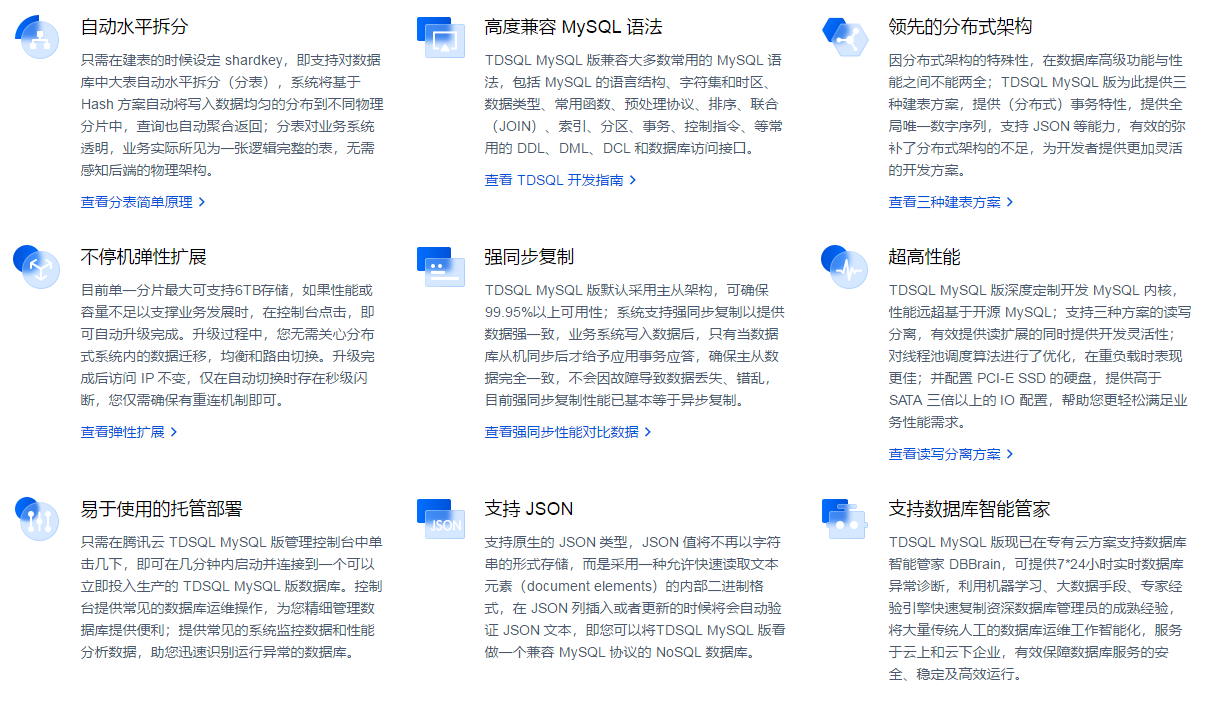1206x702 pixels.
Task: Click the 自动水平拆分 feature icon
Action: click(38, 37)
